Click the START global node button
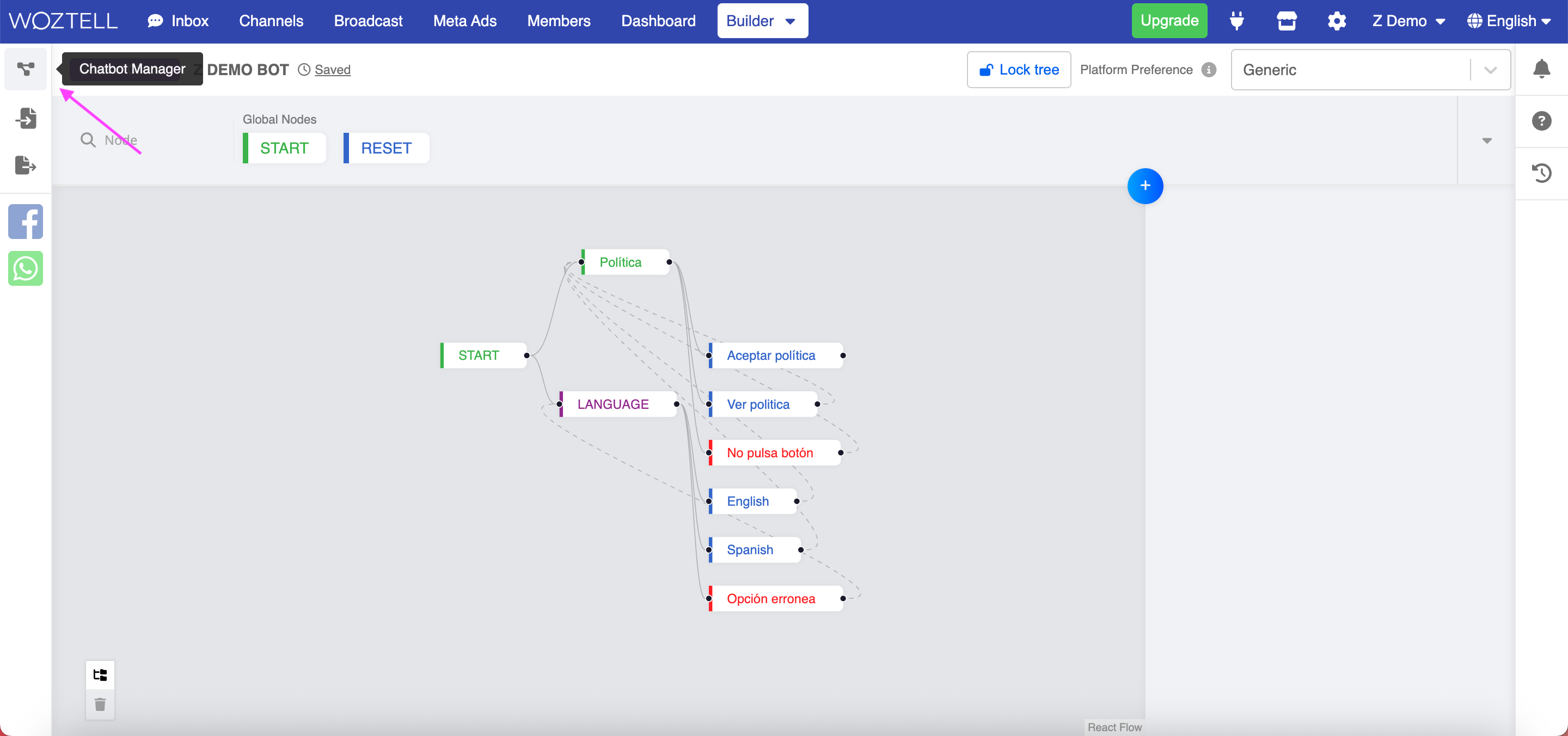Viewport: 1568px width, 736px height. click(284, 148)
